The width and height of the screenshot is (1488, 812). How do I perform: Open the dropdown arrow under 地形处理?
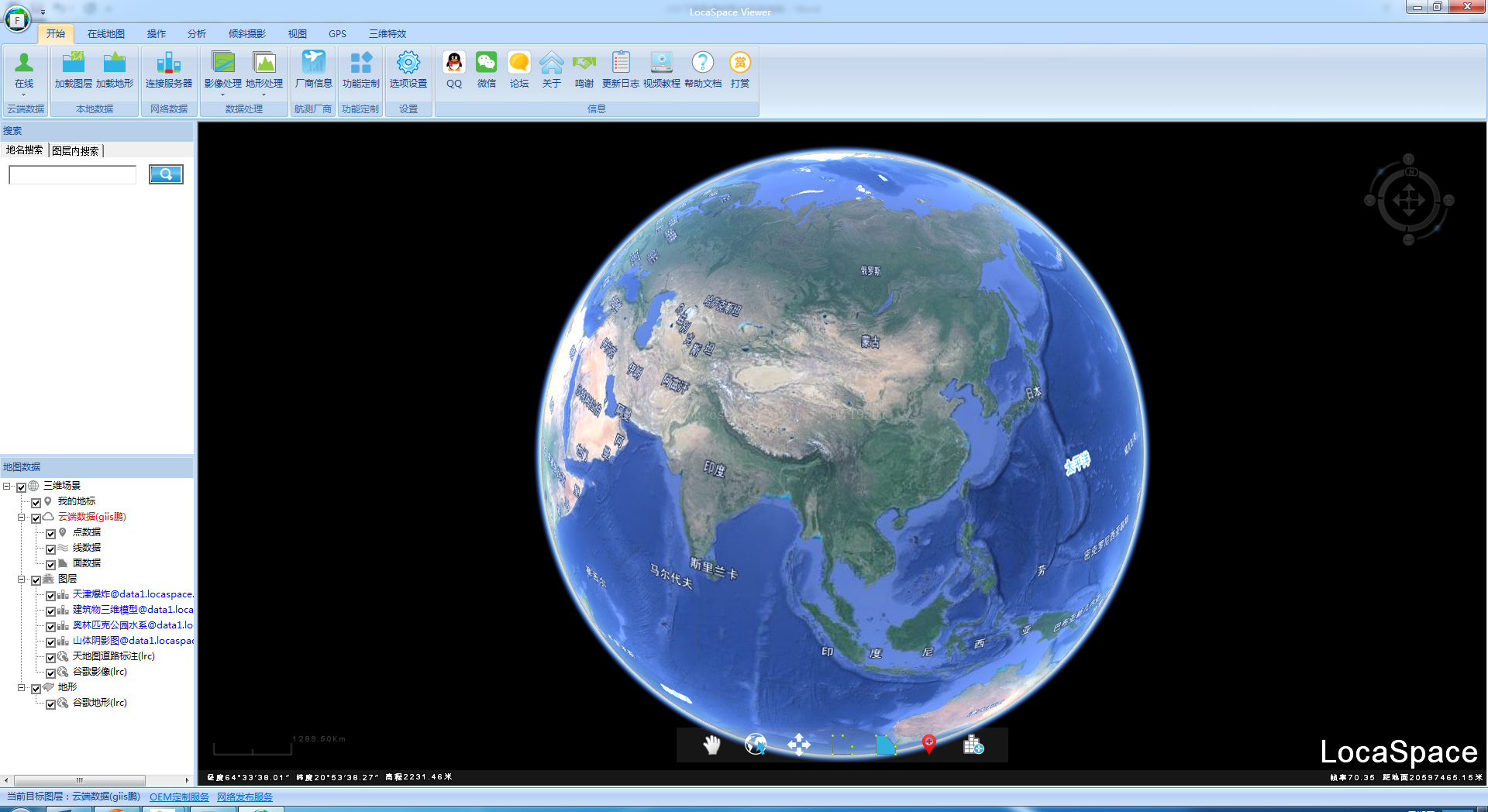264,95
